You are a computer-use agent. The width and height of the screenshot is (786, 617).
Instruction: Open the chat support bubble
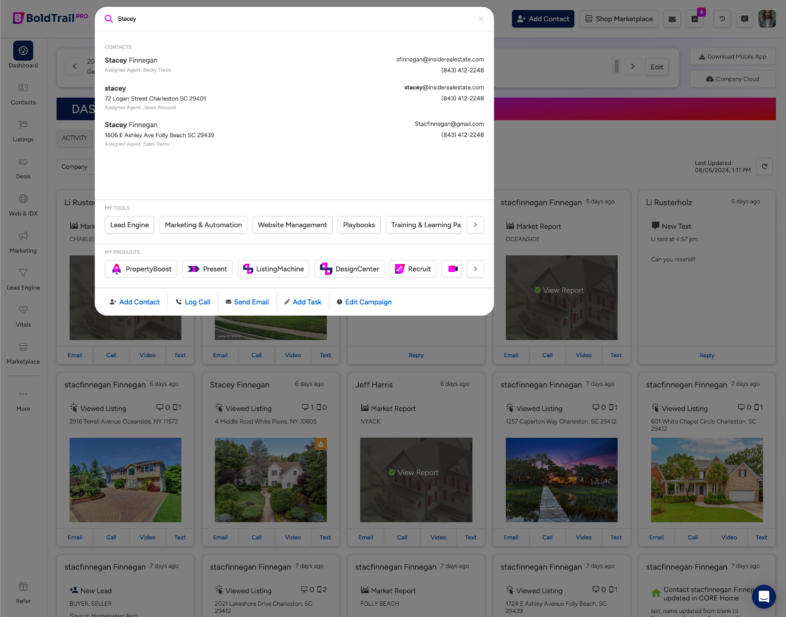click(763, 596)
